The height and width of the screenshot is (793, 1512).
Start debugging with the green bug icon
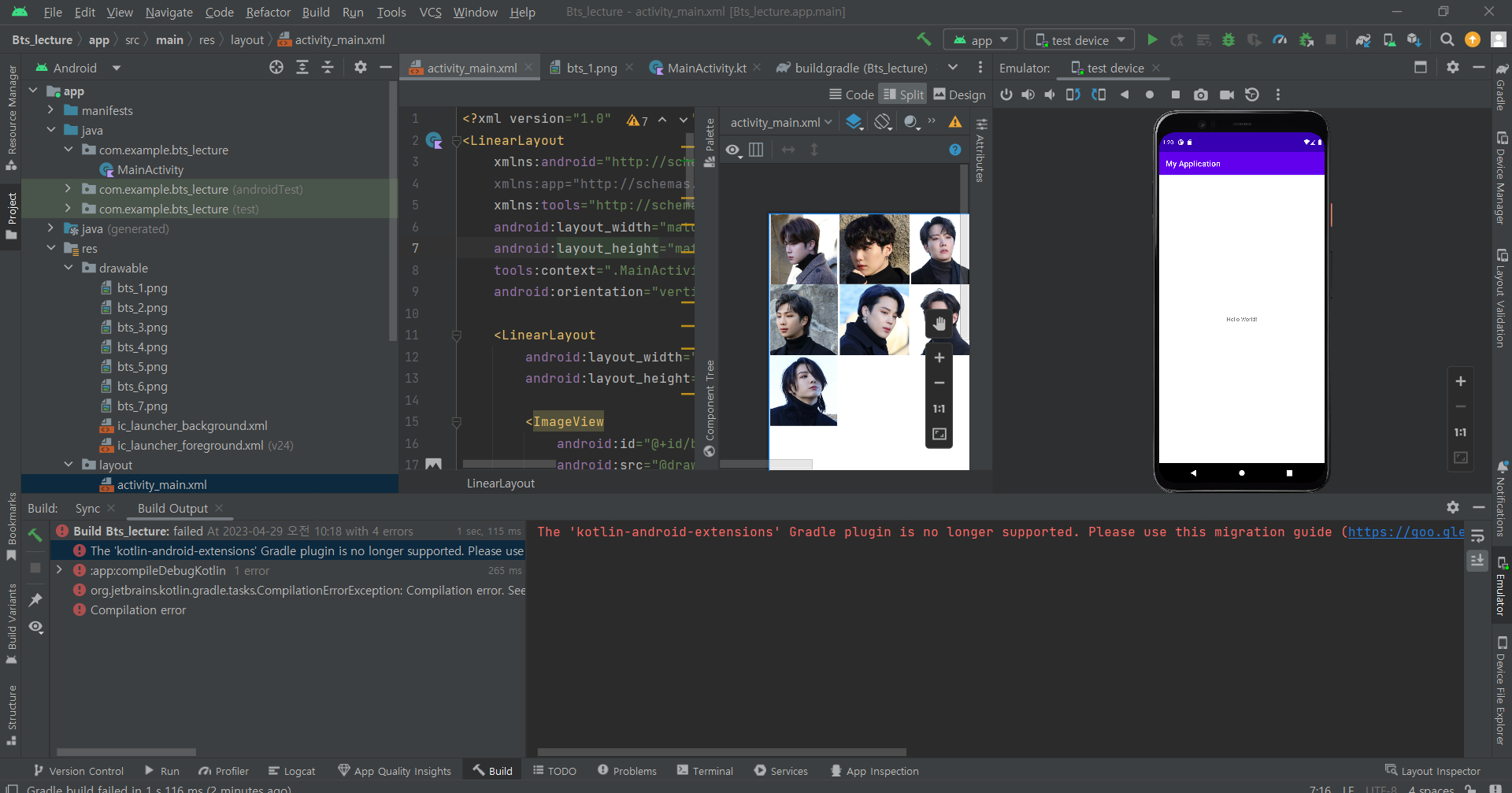1228,39
